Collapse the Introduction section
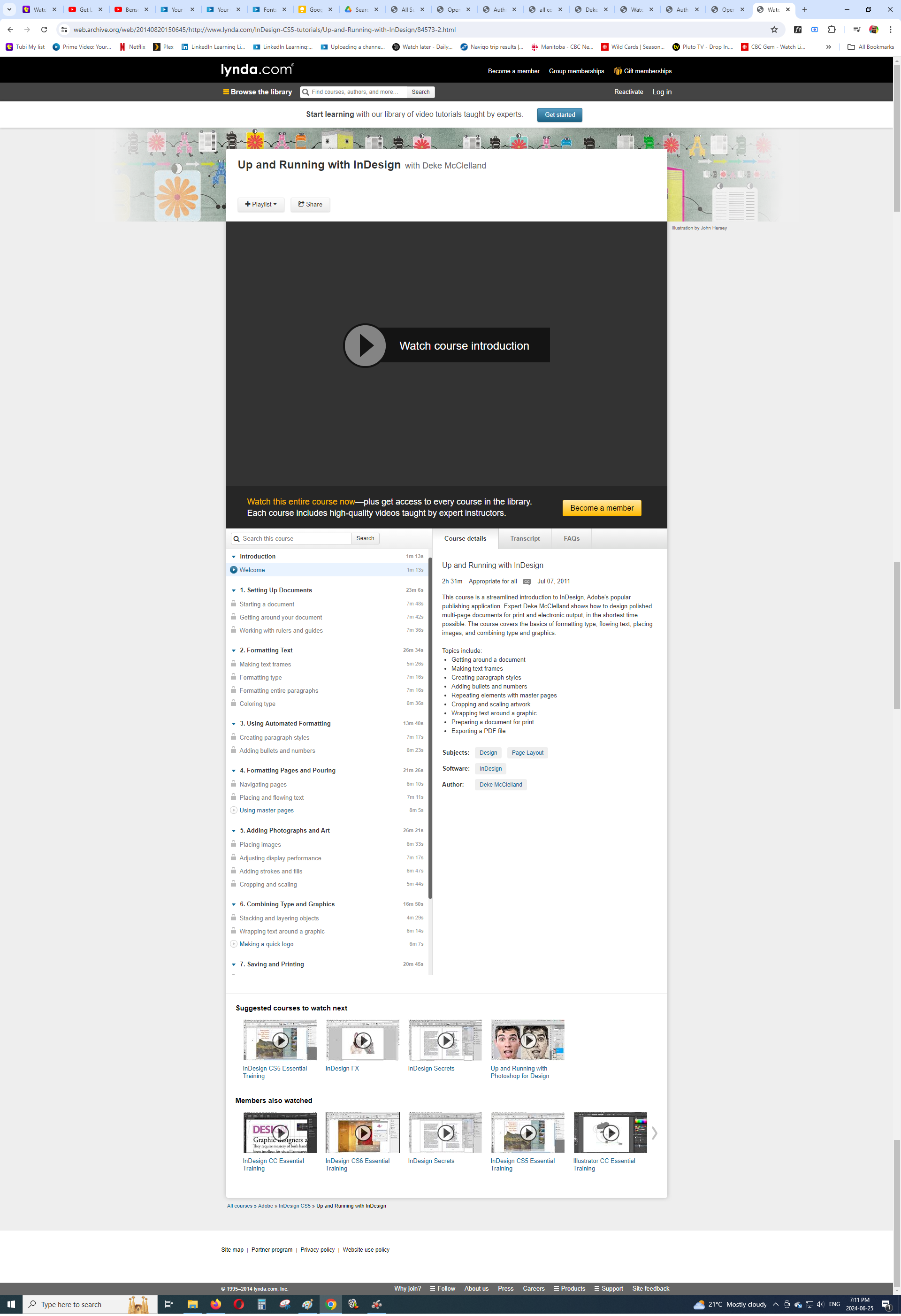Viewport: 901px width, 1316px height. (233, 557)
